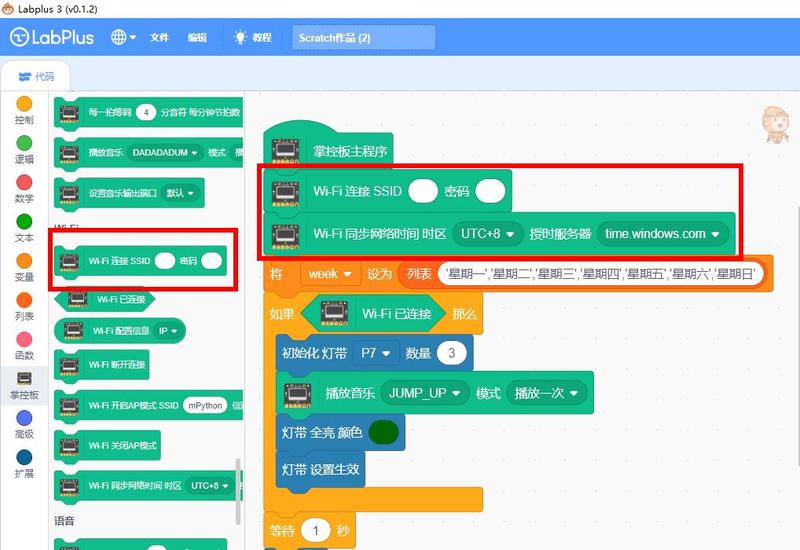Viewport: 800px width, 550px height.
Task: Open the 高级 block category
Action: (24, 418)
